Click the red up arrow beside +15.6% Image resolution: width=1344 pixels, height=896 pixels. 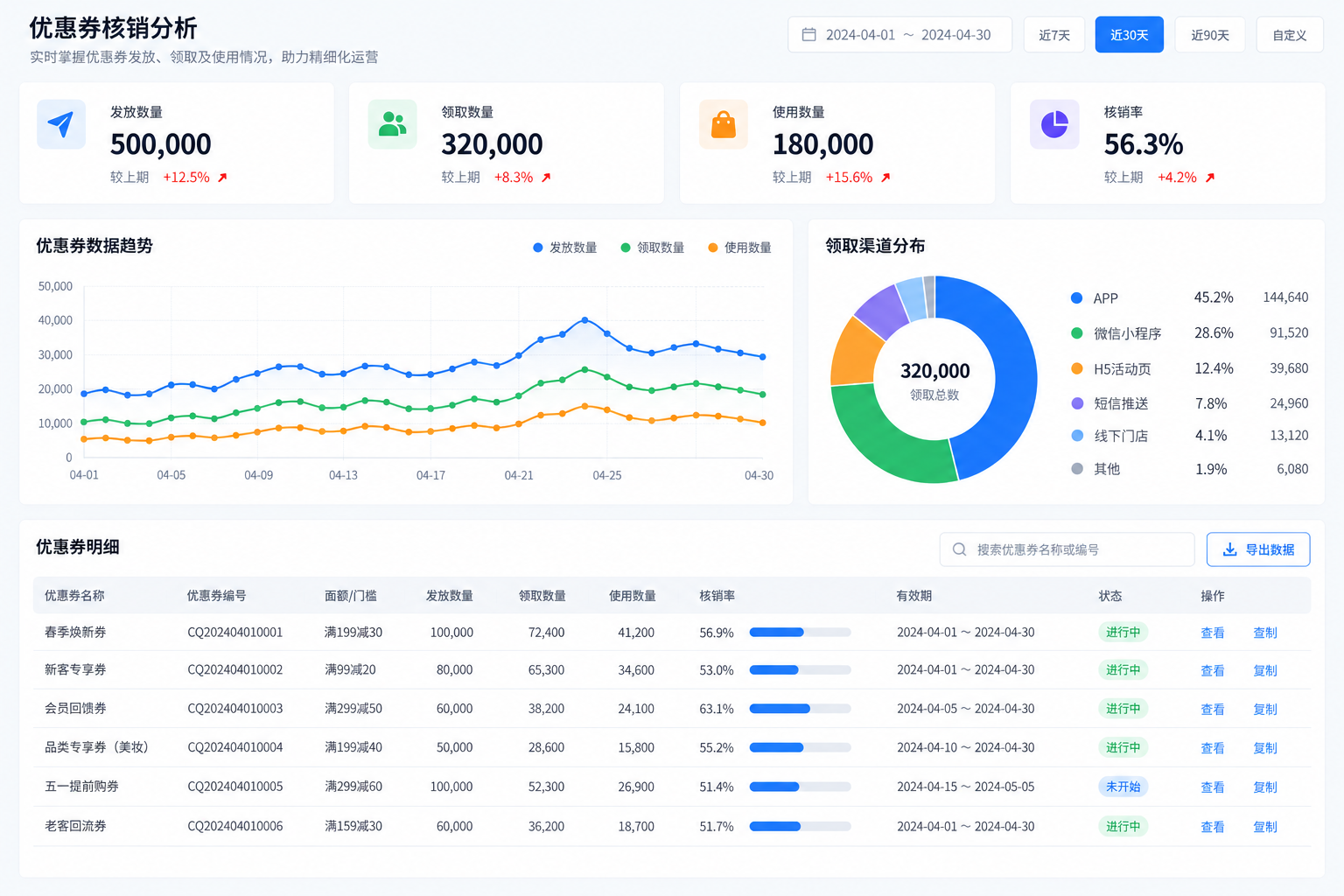pos(885,178)
